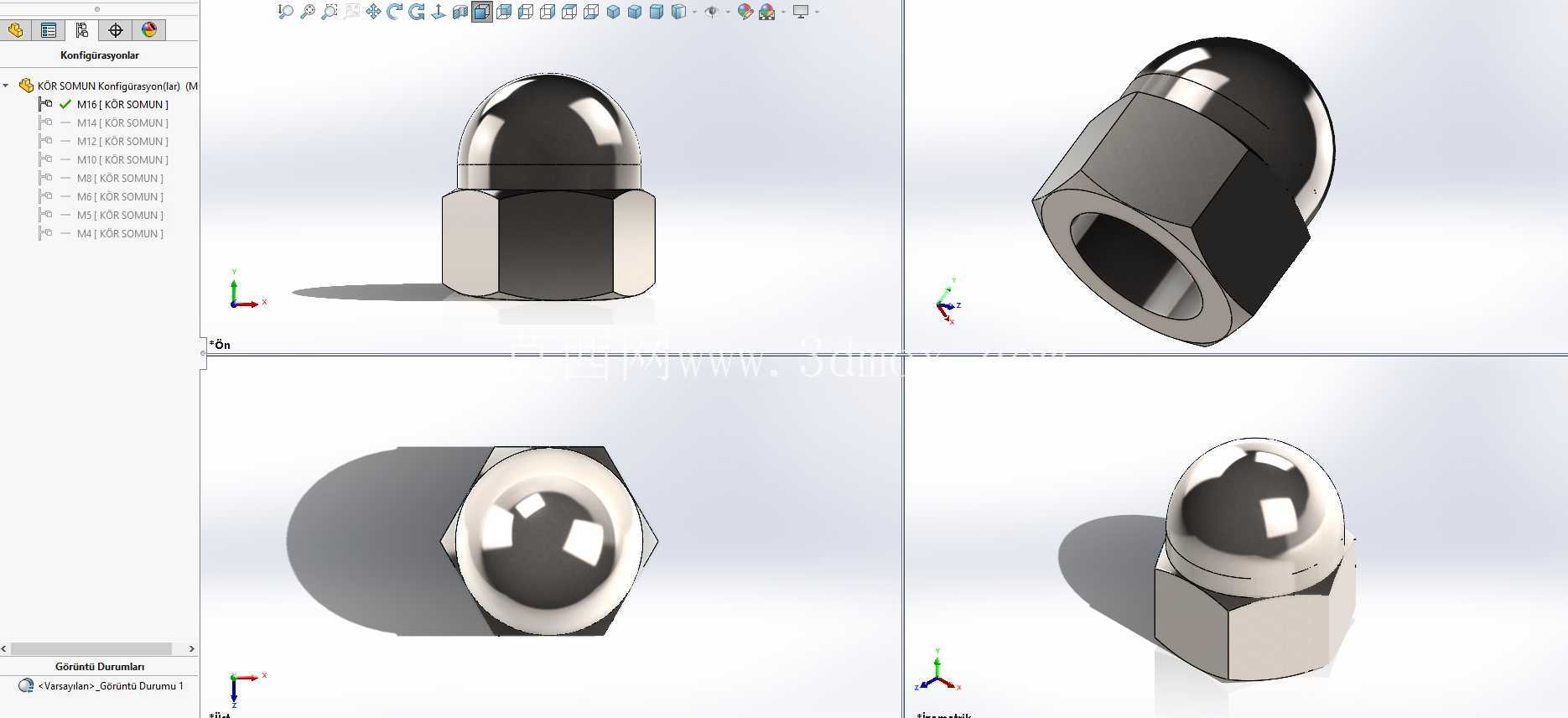Image resolution: width=1568 pixels, height=718 pixels.
Task: Open the Apply Scene dropdown arrow
Action: tap(783, 12)
